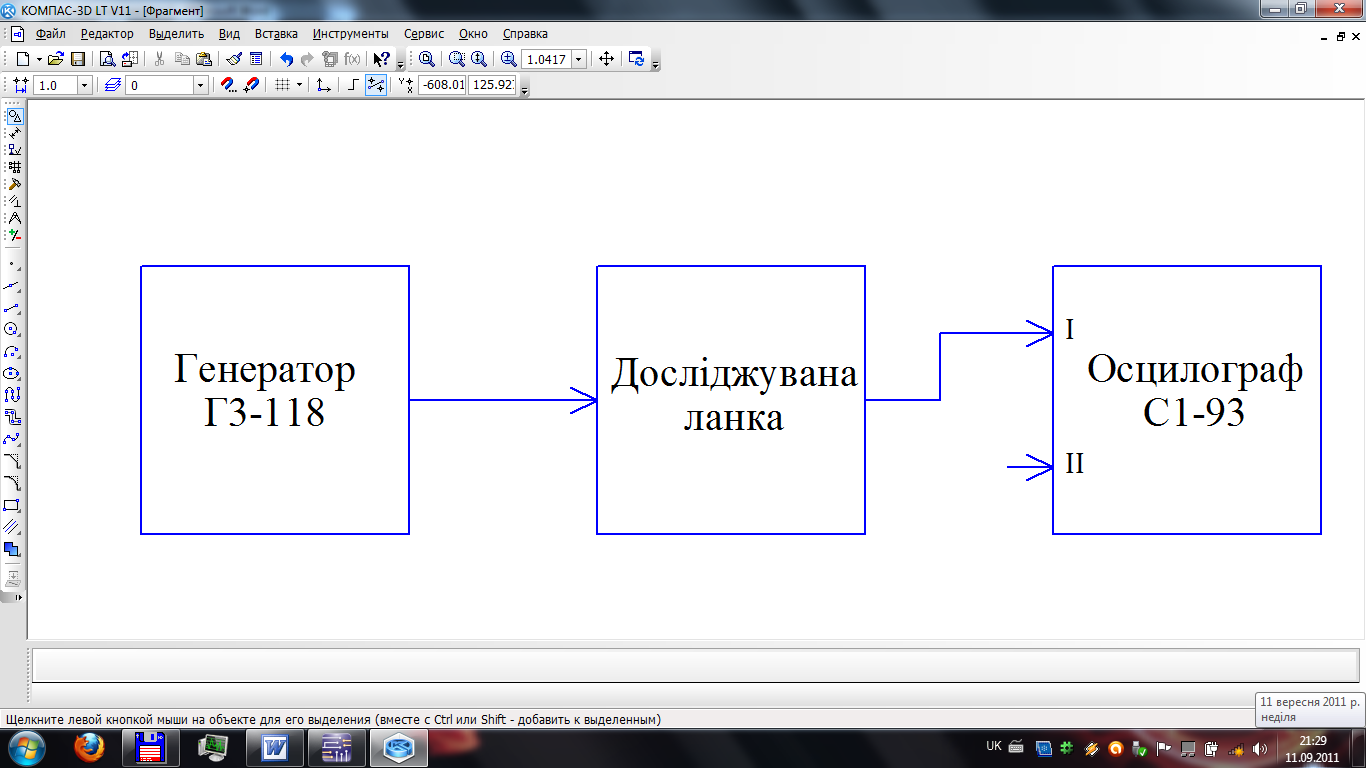Viewport: 1366px width, 768px height.
Task: Open the Инструменты menu
Action: (x=350, y=34)
